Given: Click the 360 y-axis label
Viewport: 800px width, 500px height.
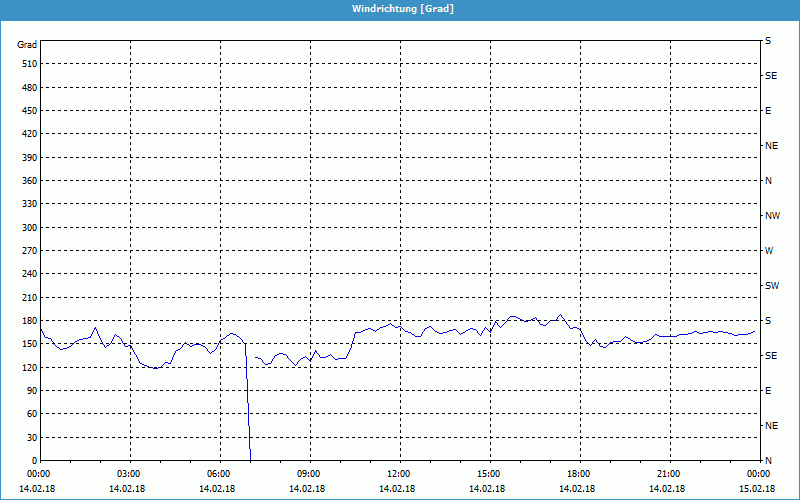Looking at the screenshot, I should [x=28, y=181].
